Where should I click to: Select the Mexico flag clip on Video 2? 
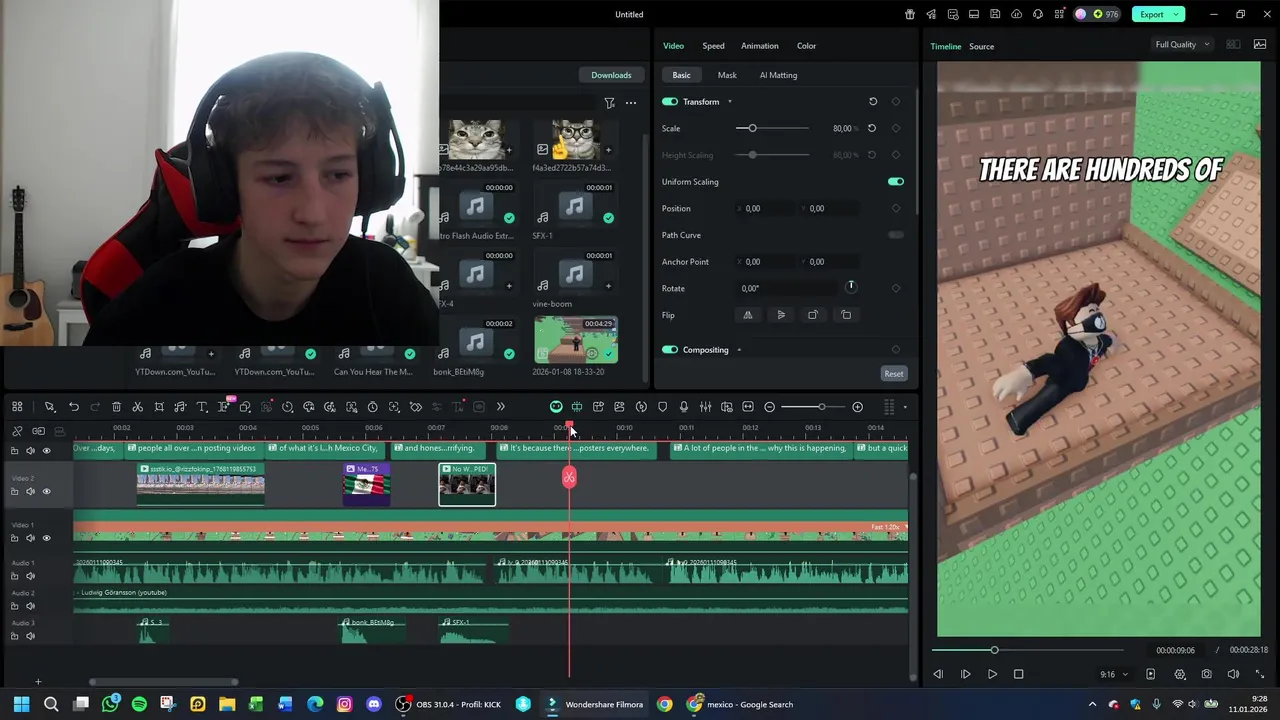pyautogui.click(x=367, y=484)
